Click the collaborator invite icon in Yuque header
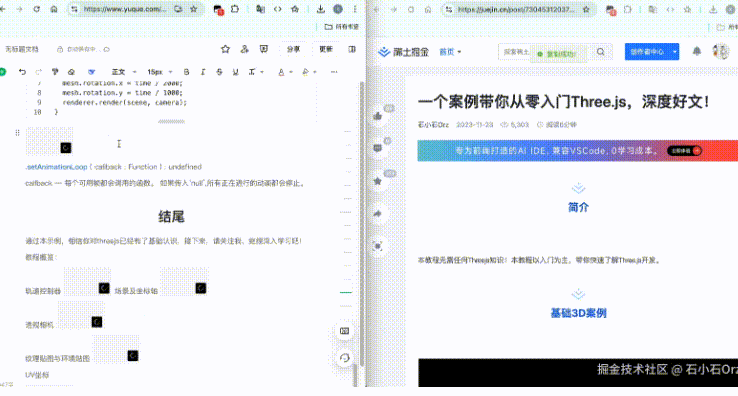 [x=244, y=49]
